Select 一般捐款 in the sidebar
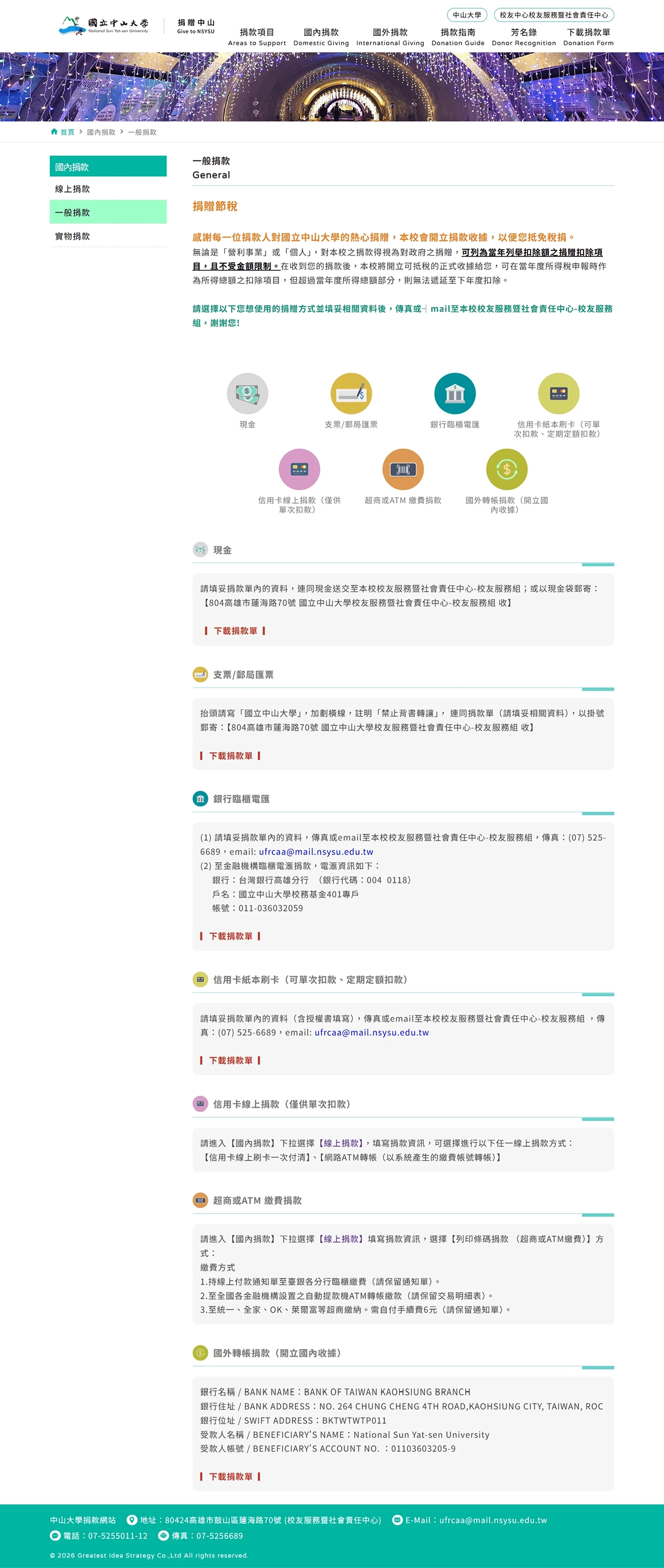Viewport: 664px width, 1568px height. tap(108, 212)
